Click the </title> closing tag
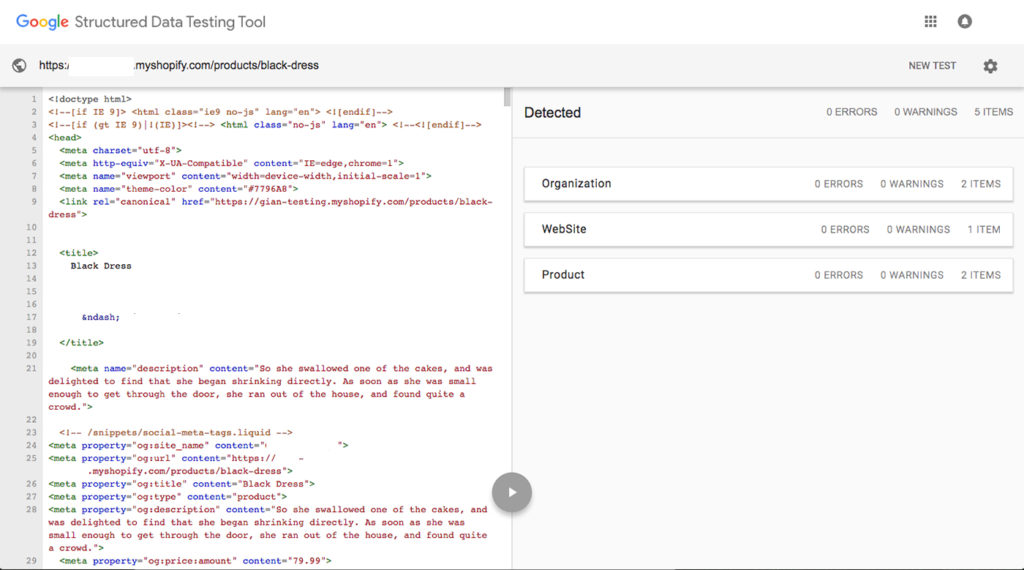This screenshot has height=570, width=1024. (x=82, y=343)
